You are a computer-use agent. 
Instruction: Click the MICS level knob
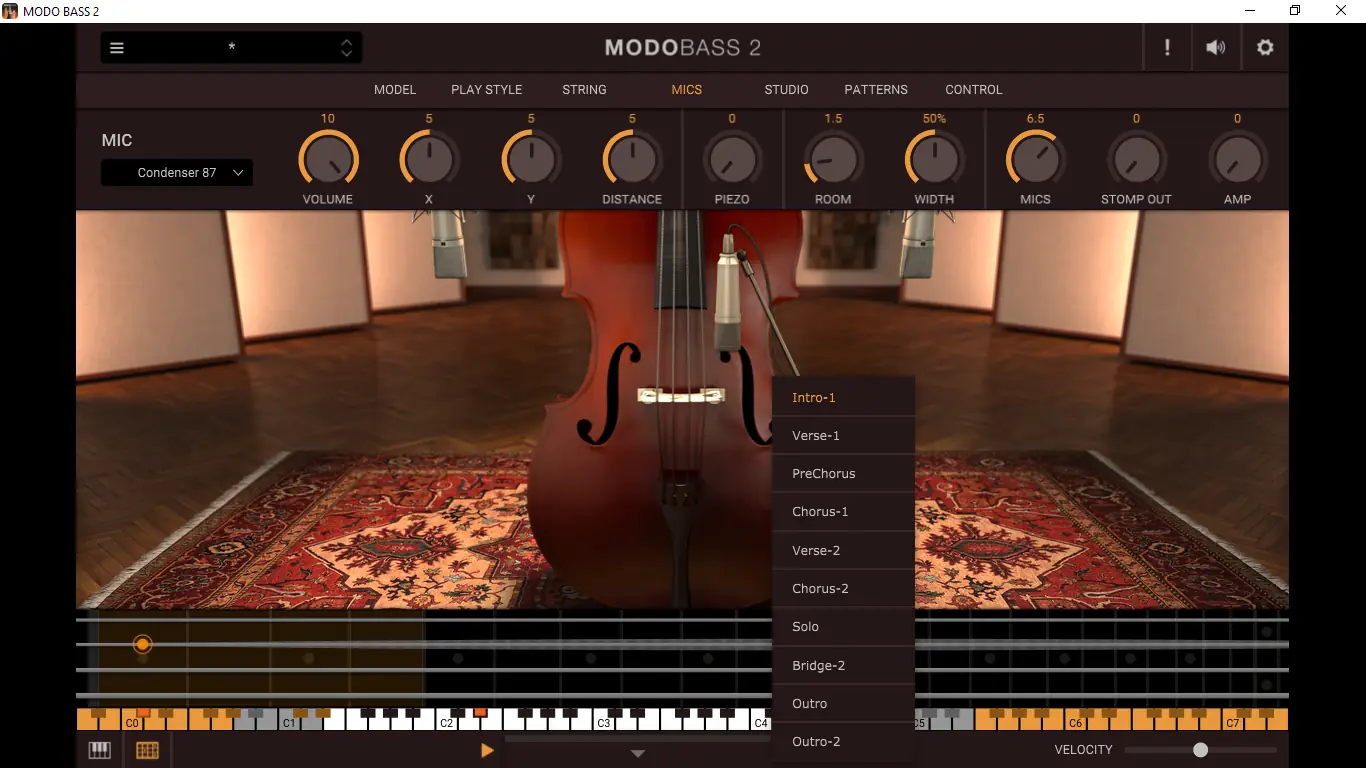1035,160
